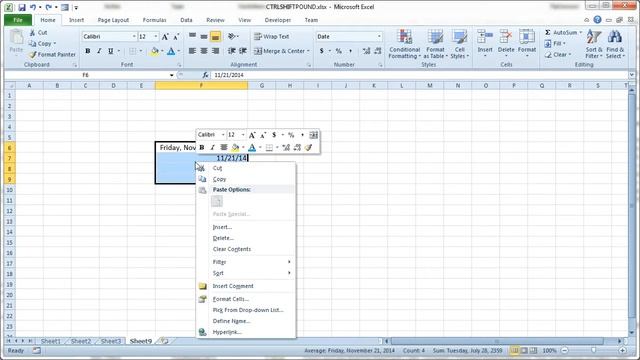
Task: Choose Format Cells in context menu
Action: (x=246, y=299)
